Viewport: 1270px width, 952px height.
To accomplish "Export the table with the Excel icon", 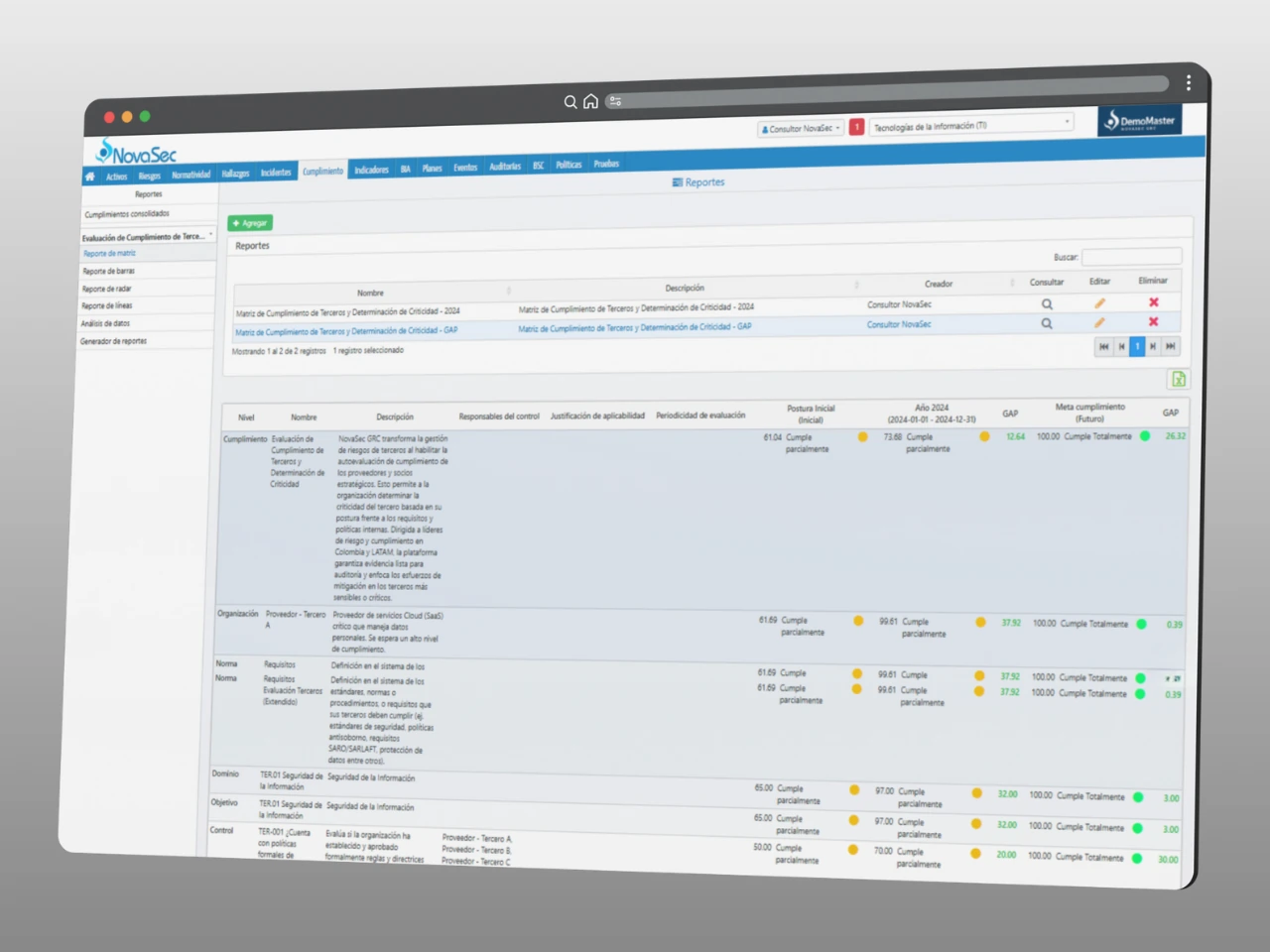I will 1178,379.
